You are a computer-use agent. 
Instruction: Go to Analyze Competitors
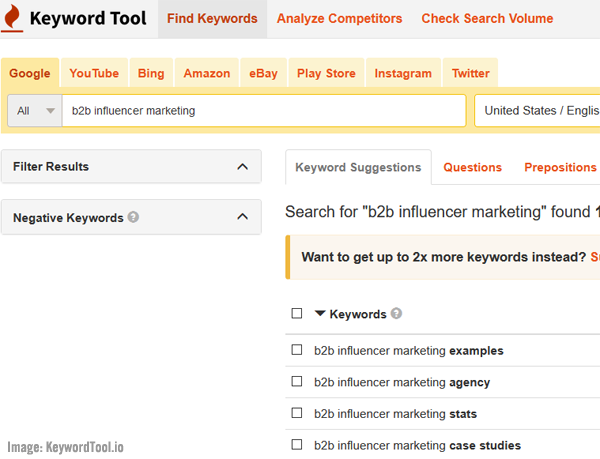pyautogui.click(x=339, y=19)
